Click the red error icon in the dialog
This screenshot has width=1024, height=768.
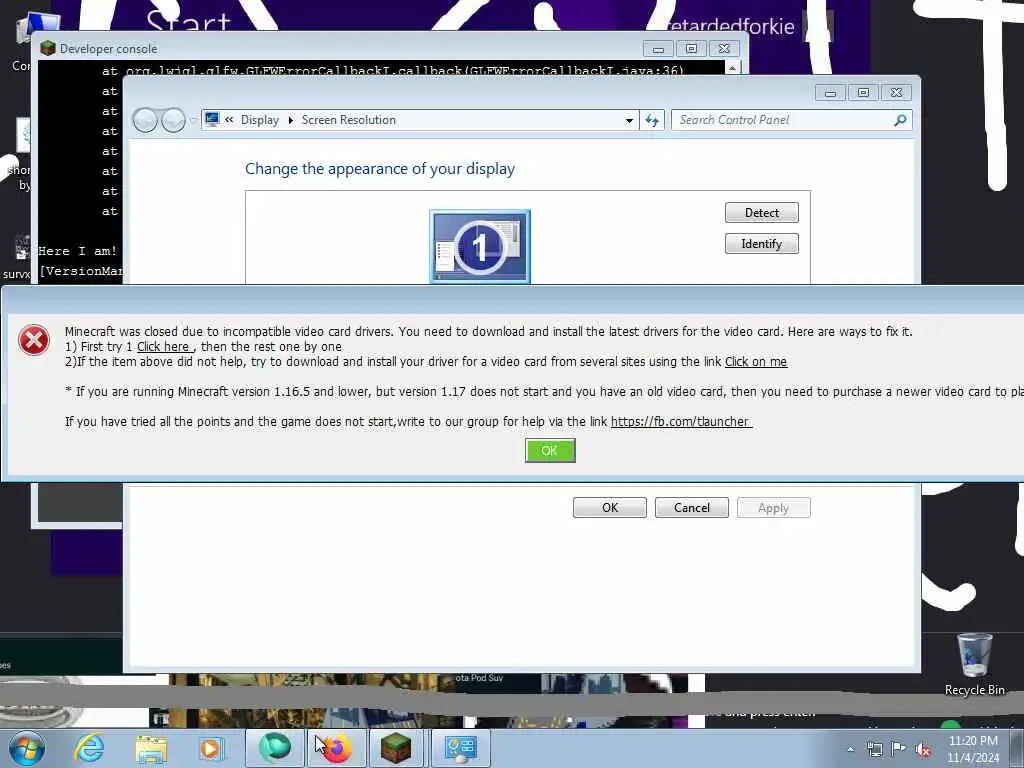(x=34, y=340)
